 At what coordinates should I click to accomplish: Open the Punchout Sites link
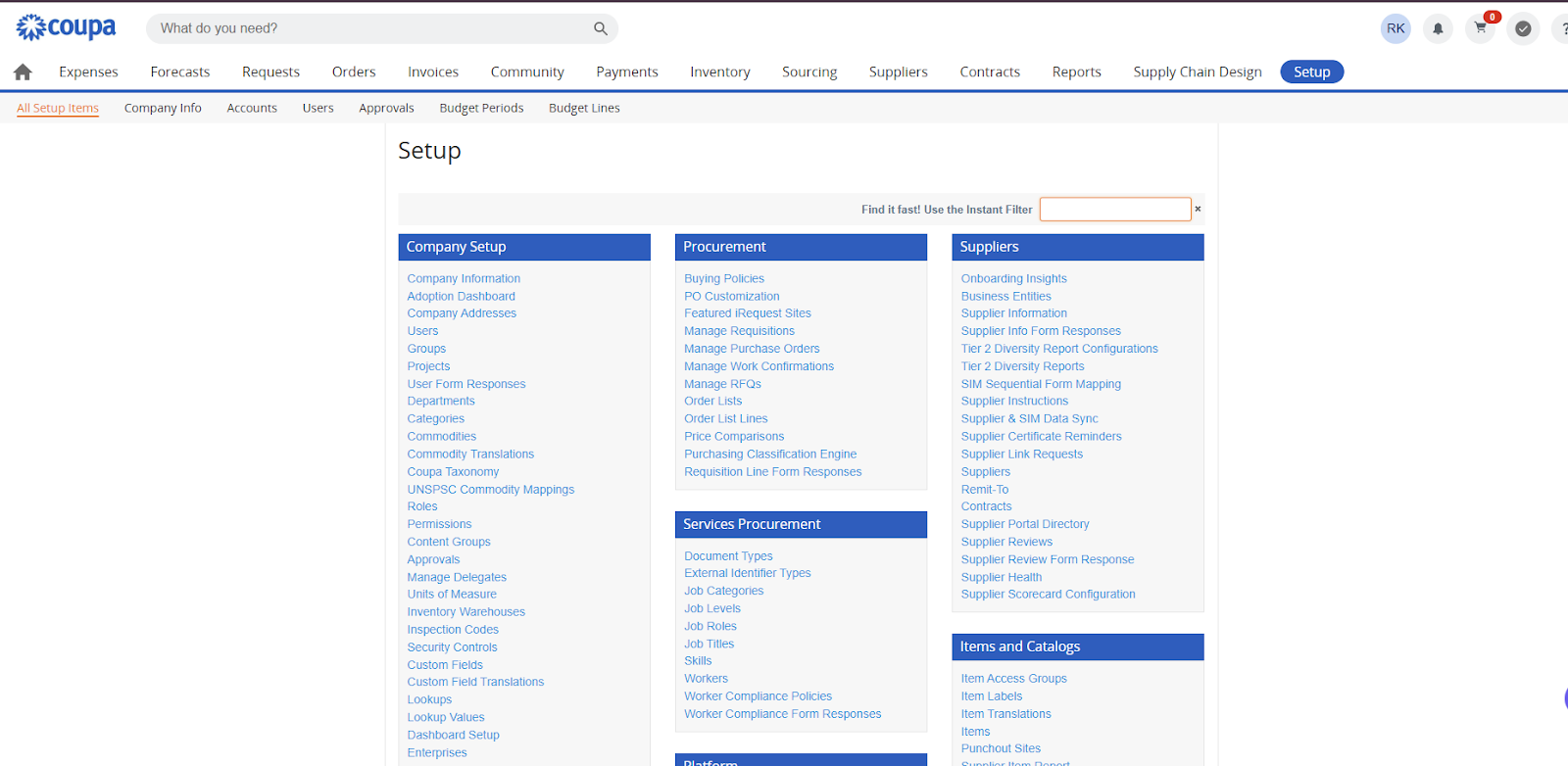[1001, 749]
